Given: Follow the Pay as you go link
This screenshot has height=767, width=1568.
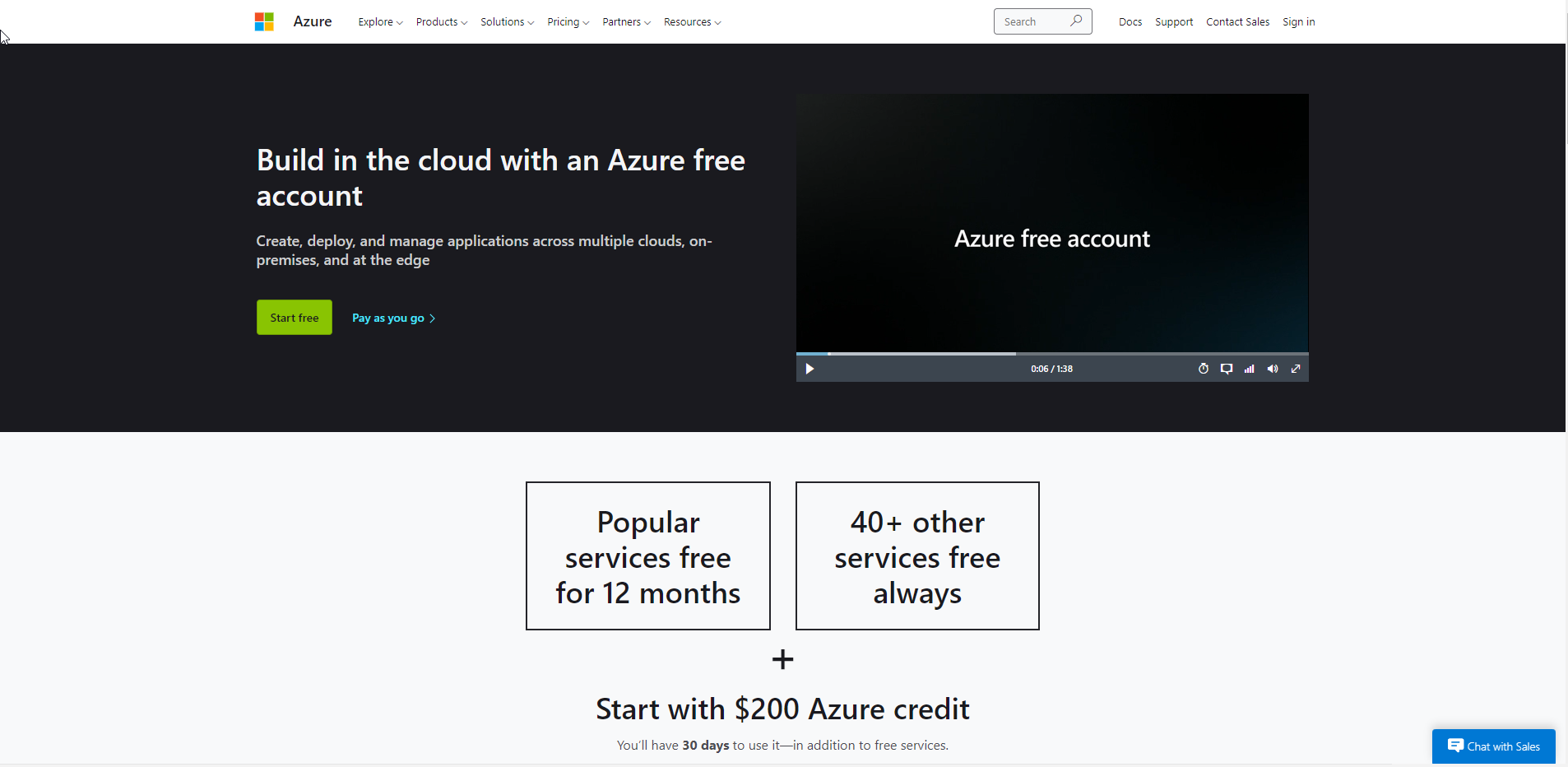Looking at the screenshot, I should point(392,318).
